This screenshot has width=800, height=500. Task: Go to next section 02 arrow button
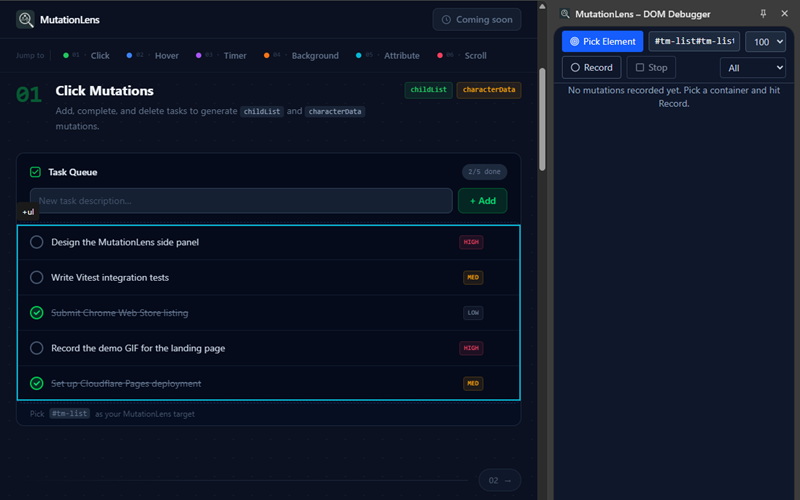click(x=499, y=480)
